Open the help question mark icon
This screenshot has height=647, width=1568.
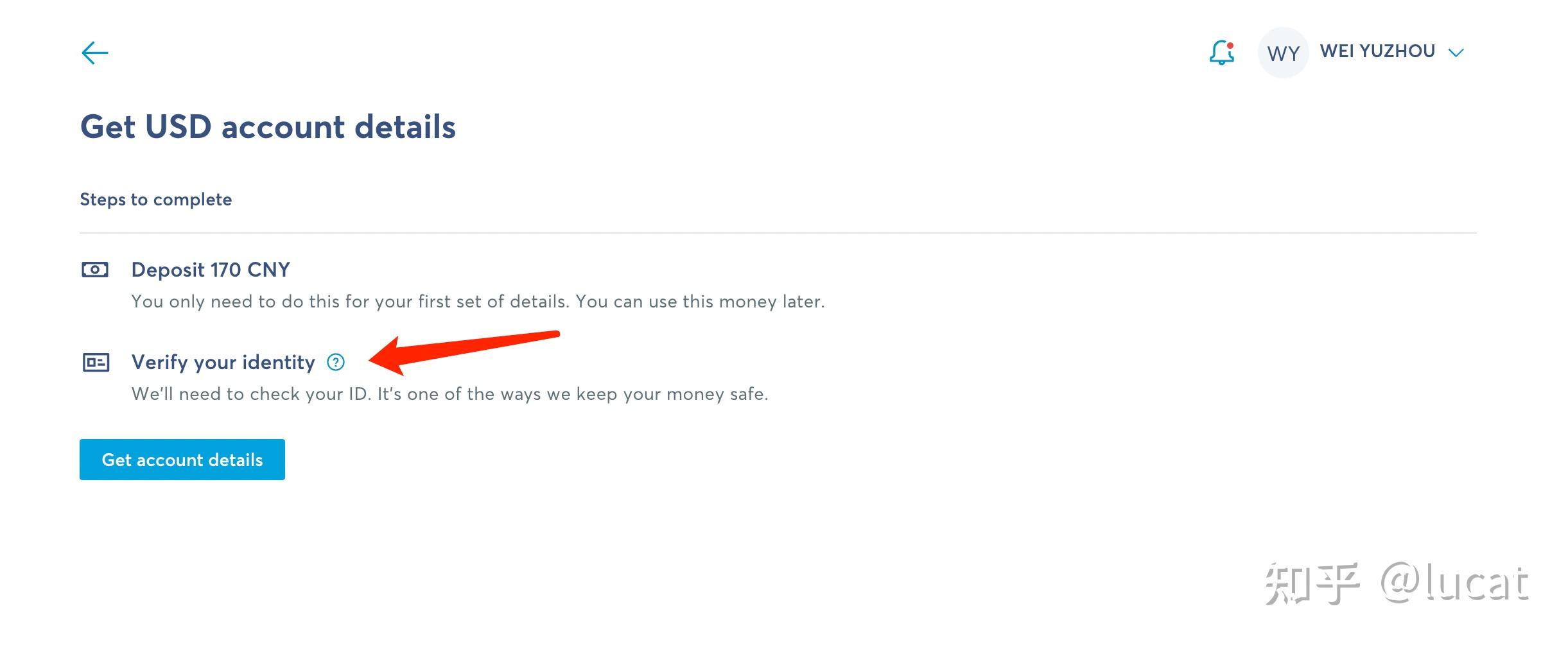click(x=336, y=363)
